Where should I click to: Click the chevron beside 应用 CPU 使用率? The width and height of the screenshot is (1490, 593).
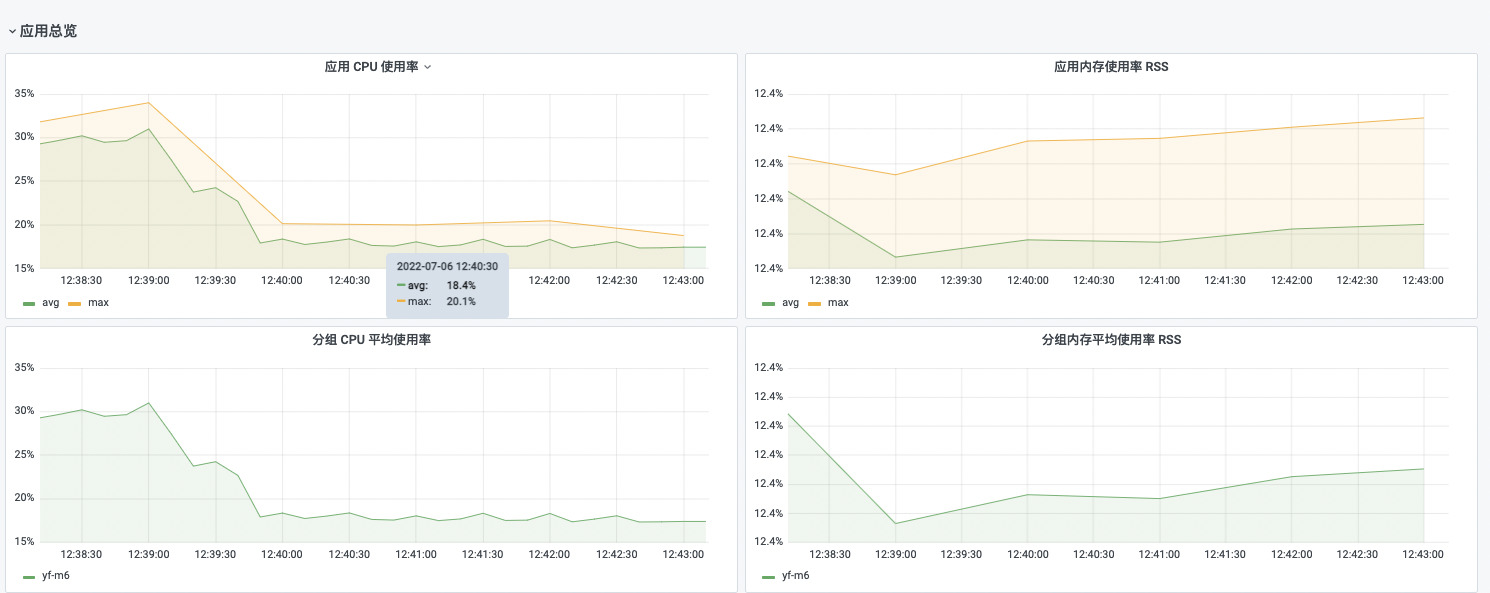coord(428,67)
